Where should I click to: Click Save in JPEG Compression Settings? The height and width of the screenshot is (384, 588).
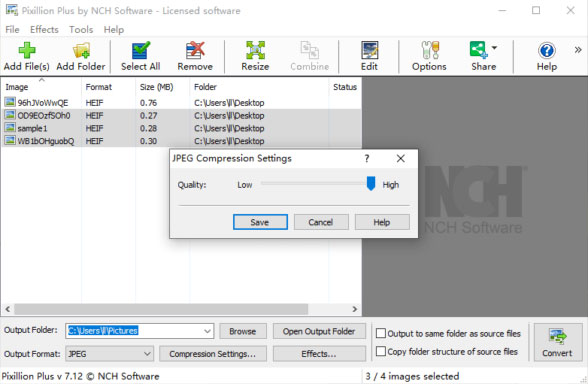tap(260, 222)
